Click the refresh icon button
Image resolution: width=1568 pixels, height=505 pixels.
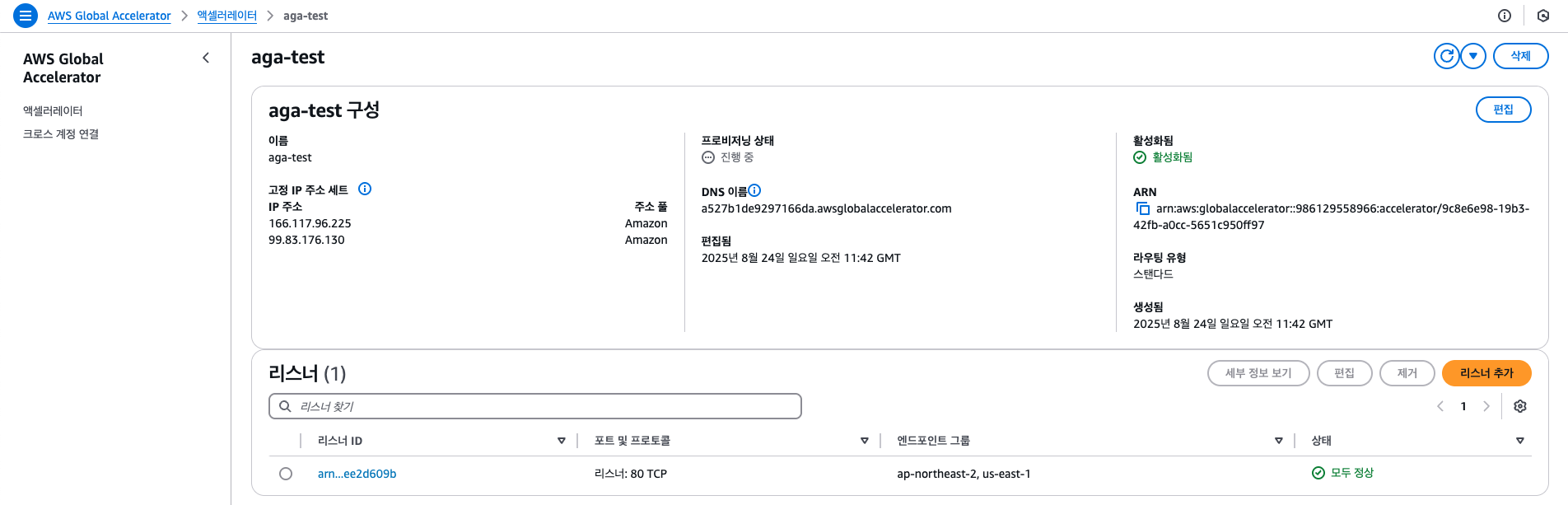pyautogui.click(x=1446, y=56)
